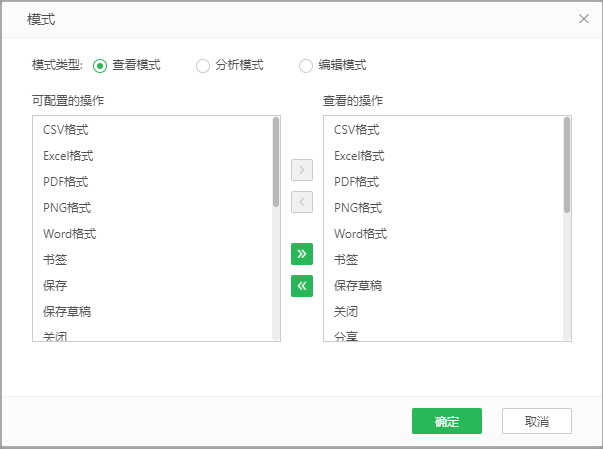Click the single left arrow move button
Screen dimensions: 603x449
point(302,202)
